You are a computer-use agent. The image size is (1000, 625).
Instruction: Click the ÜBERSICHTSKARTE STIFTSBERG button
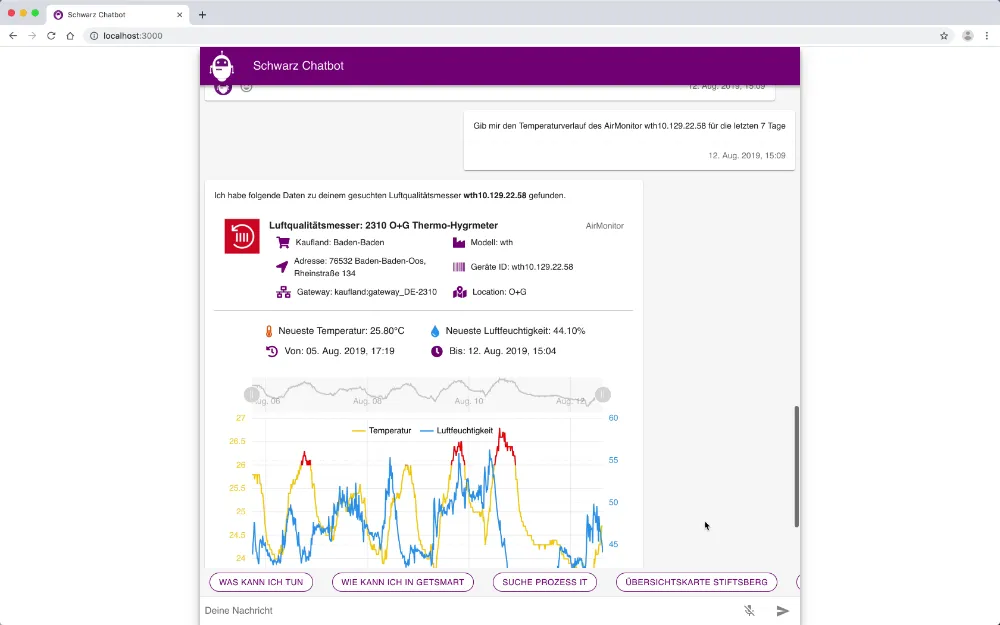point(696,582)
